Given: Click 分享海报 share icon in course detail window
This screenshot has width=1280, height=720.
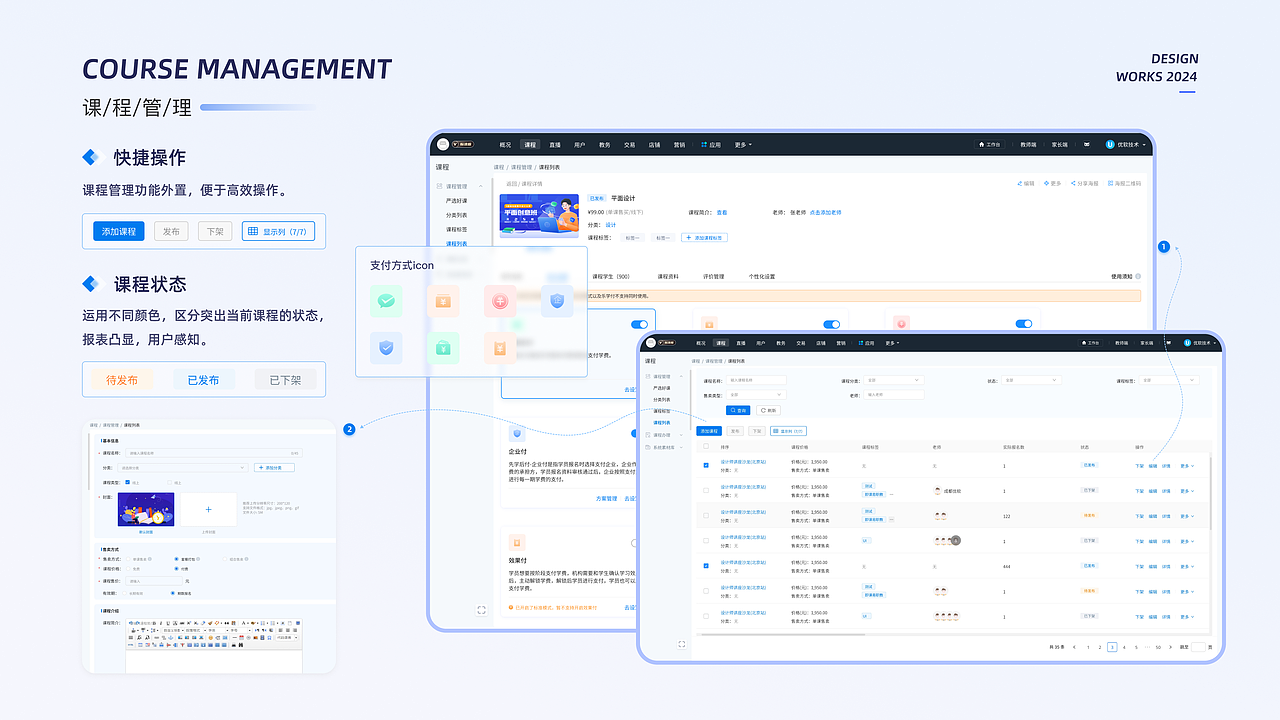Looking at the screenshot, I should click(x=1084, y=184).
